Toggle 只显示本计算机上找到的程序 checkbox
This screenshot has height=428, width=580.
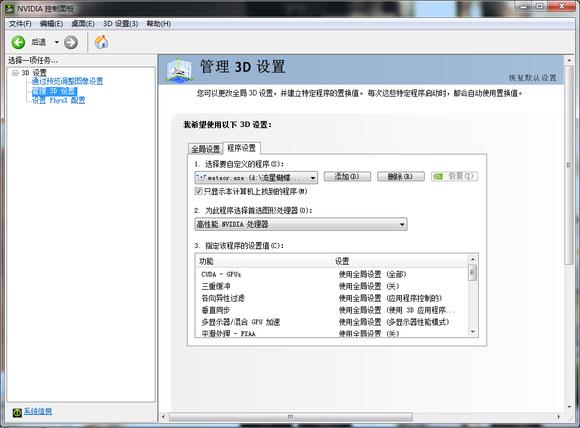pos(198,191)
